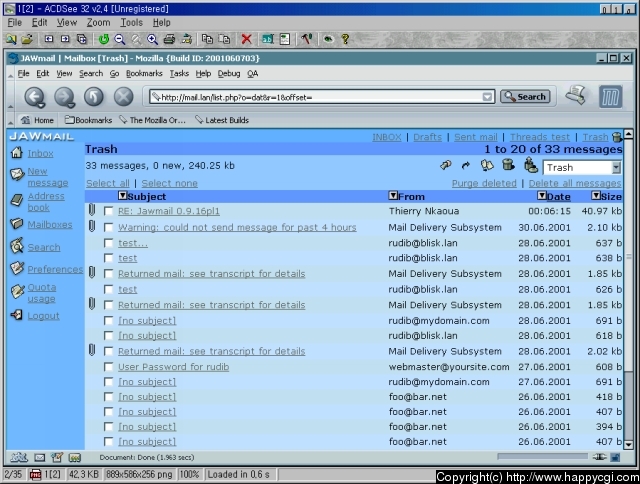The image size is (640, 484).
Task: Click the yellow open-folder icon in ACDSee toolbar
Action: (x=27, y=39)
